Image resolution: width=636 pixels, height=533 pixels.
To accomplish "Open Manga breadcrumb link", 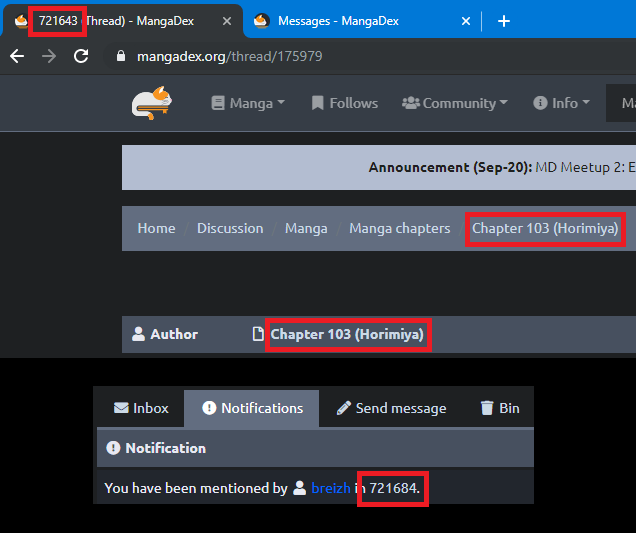I will [306, 228].
